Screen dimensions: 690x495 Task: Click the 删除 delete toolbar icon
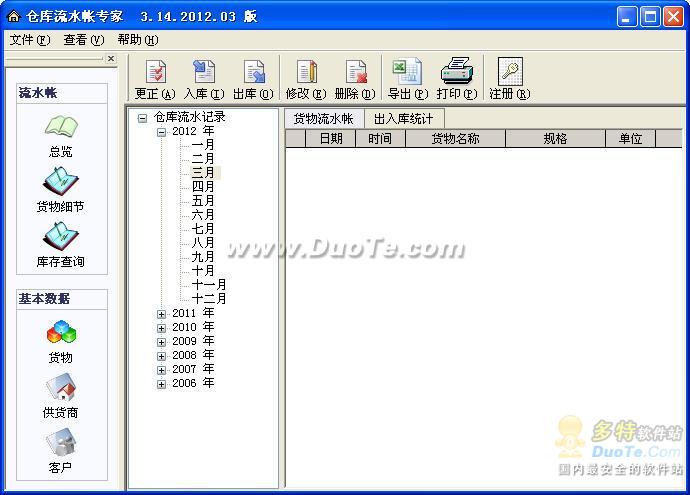click(x=356, y=71)
